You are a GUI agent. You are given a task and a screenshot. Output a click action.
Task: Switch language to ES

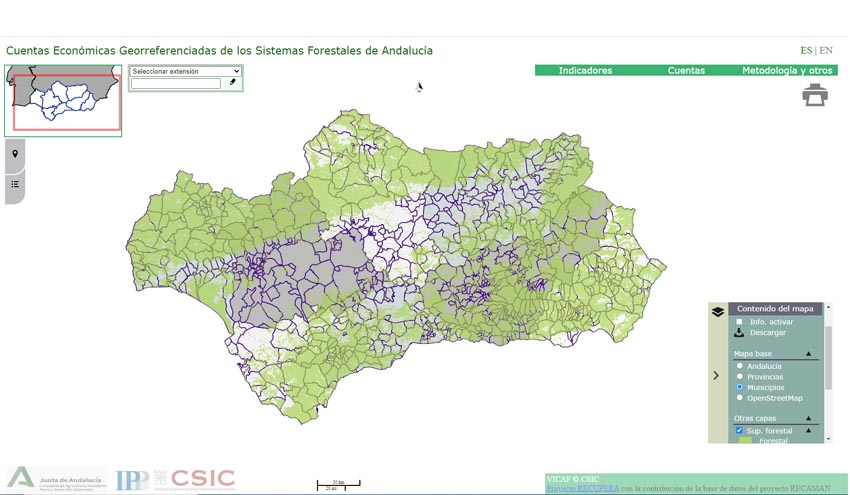[806, 50]
